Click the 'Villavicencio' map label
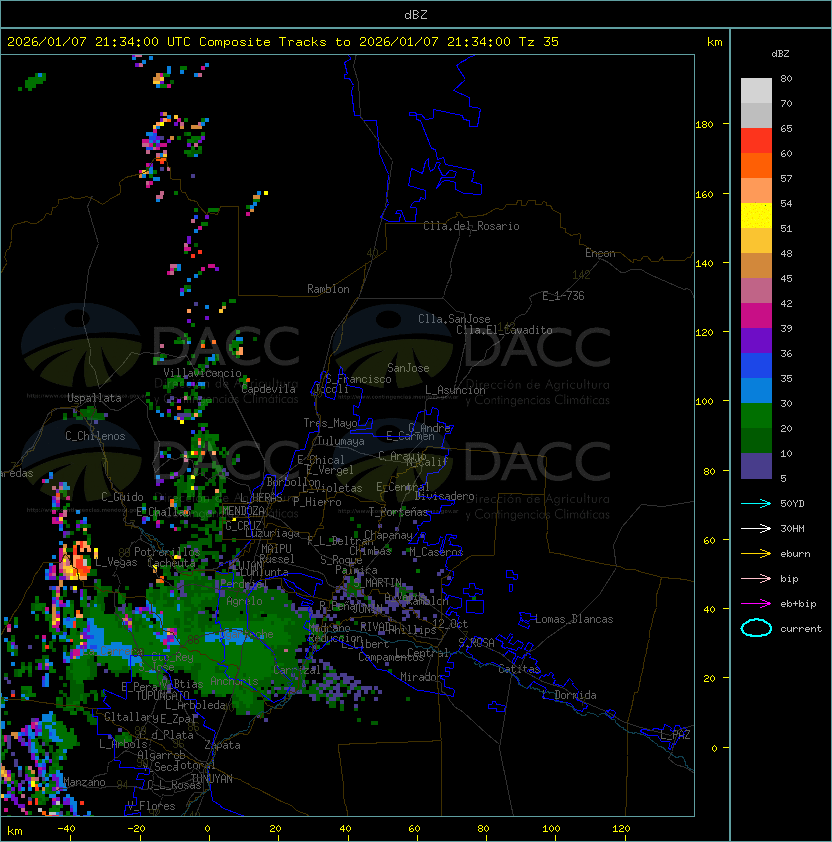The width and height of the screenshot is (832, 842). tap(202, 373)
